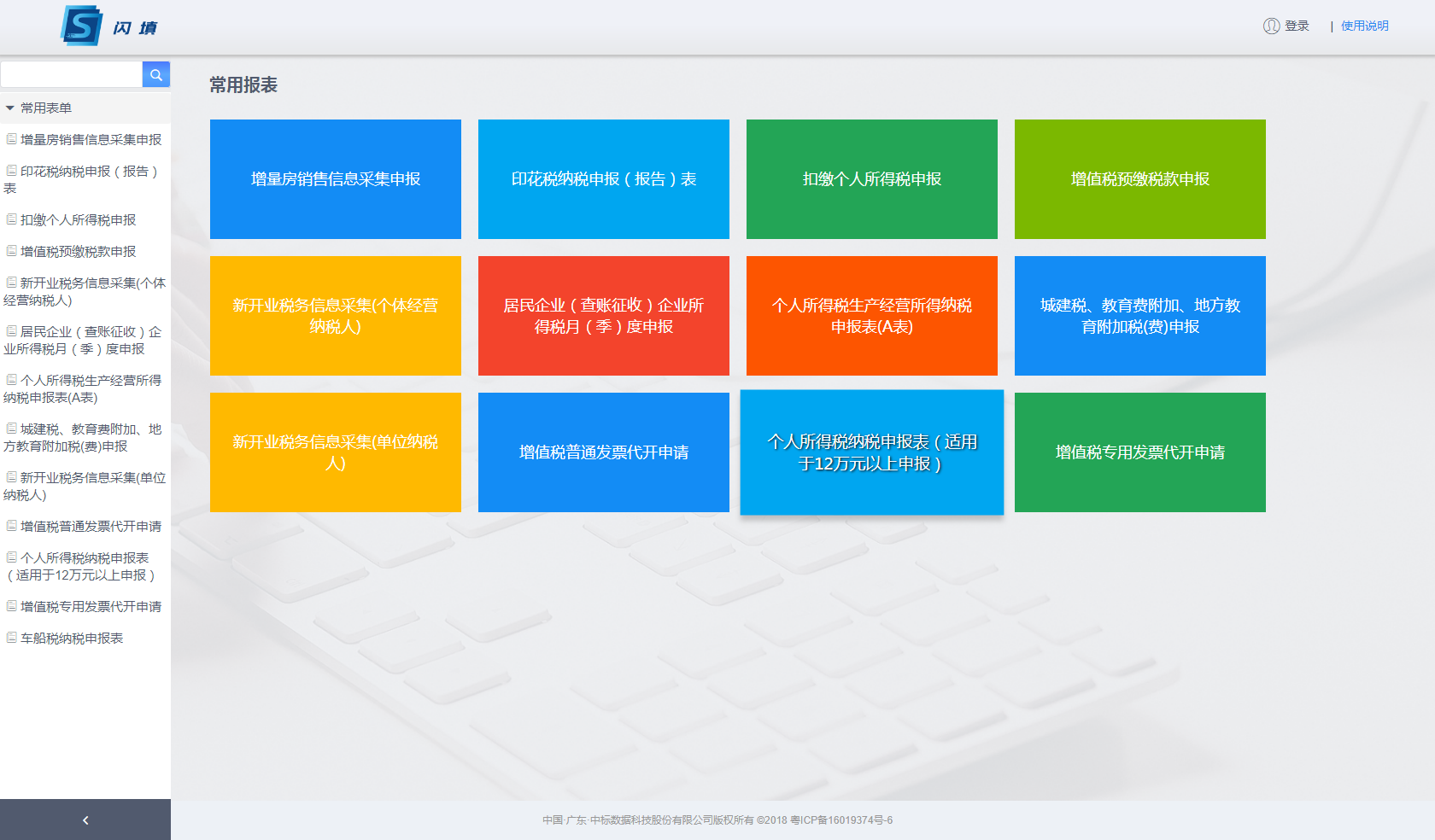Image resolution: width=1435 pixels, height=840 pixels.
Task: Select the 新开业税务信息采集(单位纳税人) tile
Action: 335,452
